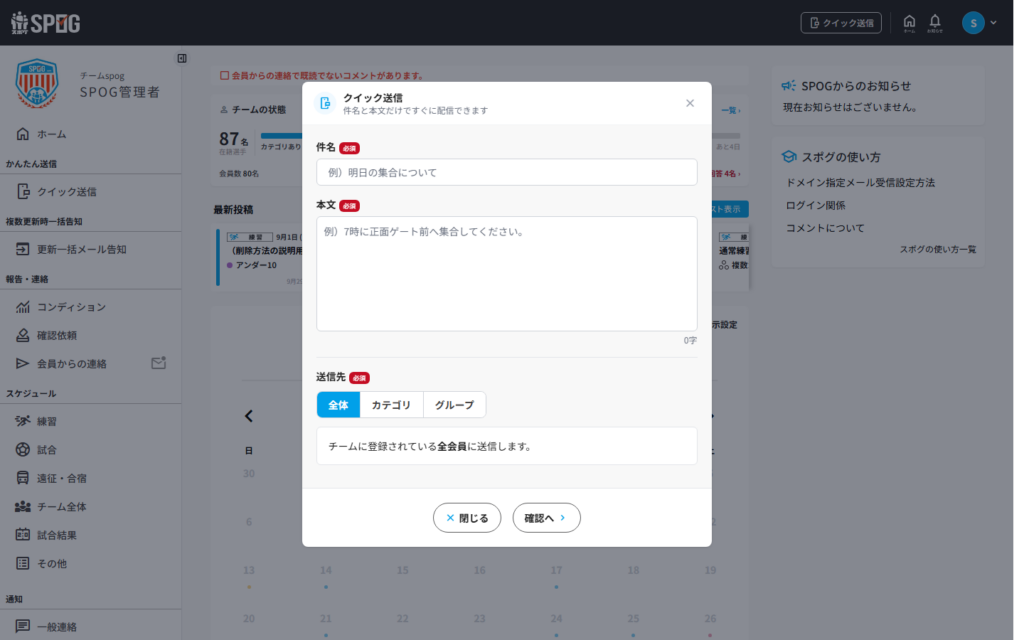This screenshot has height=640, width=1024.
Task: Expand the account dropdown chevron
Action: 993,23
